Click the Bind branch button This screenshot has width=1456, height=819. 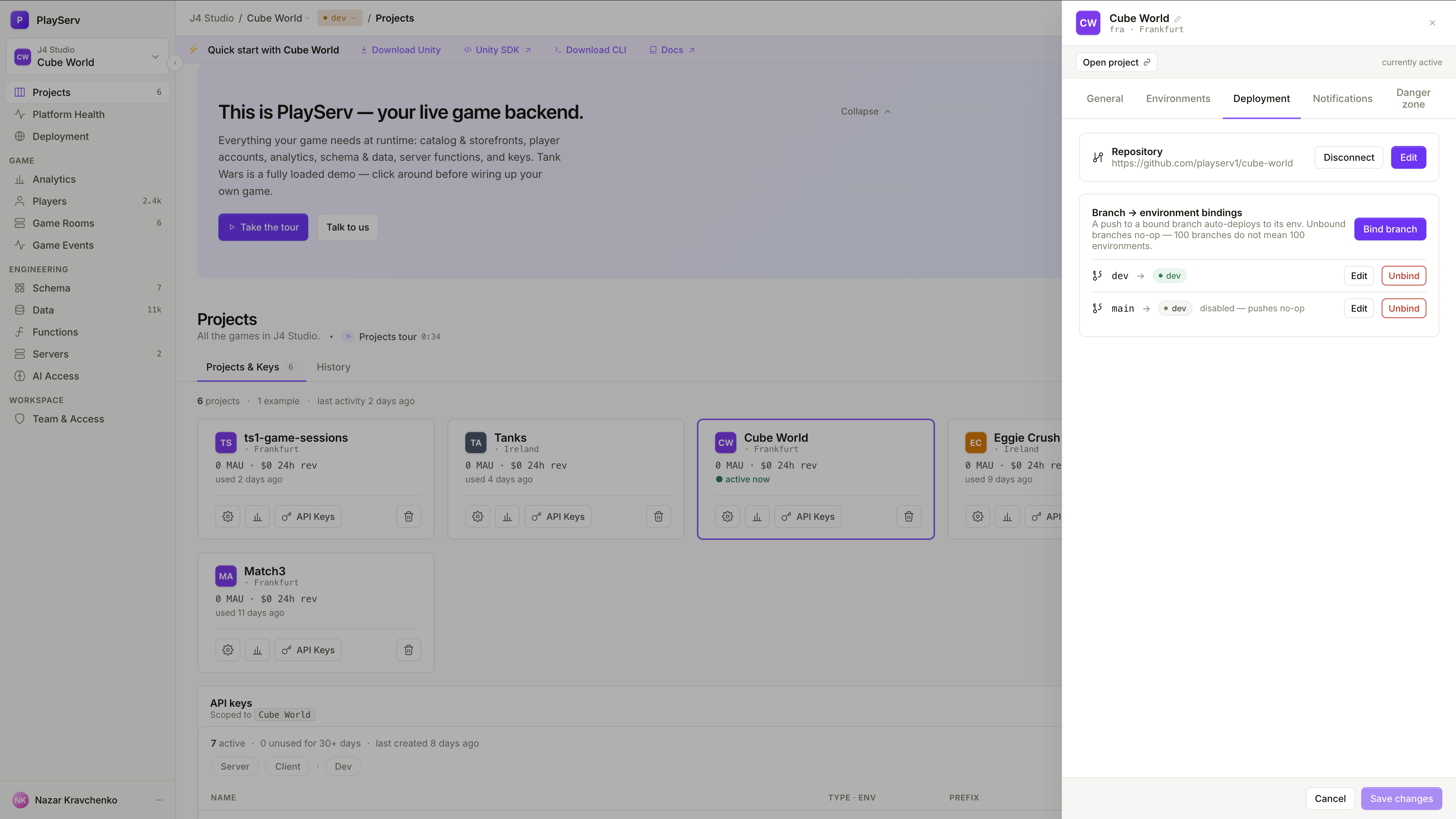1390,229
